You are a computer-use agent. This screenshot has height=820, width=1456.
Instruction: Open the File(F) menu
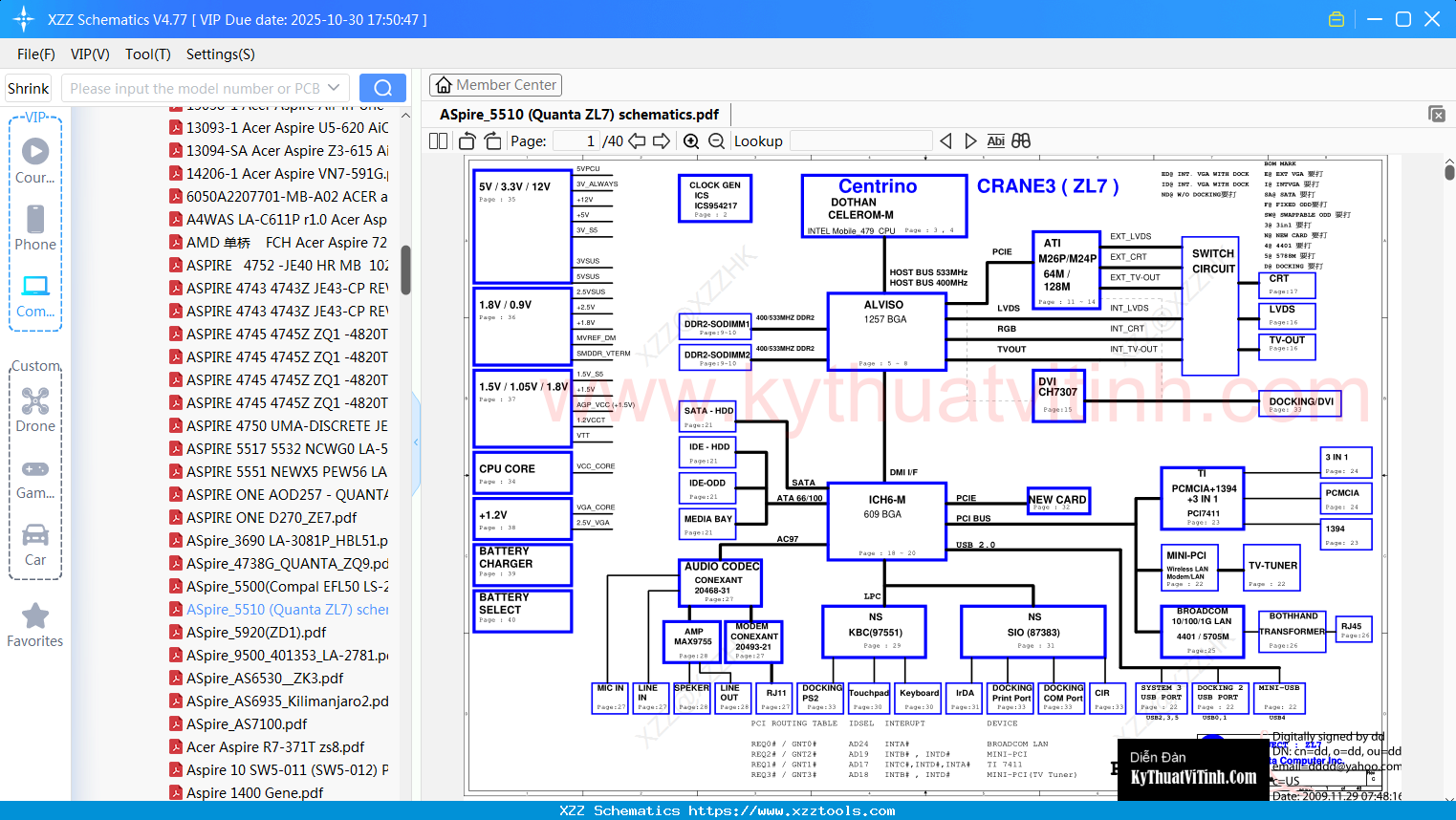coord(36,54)
